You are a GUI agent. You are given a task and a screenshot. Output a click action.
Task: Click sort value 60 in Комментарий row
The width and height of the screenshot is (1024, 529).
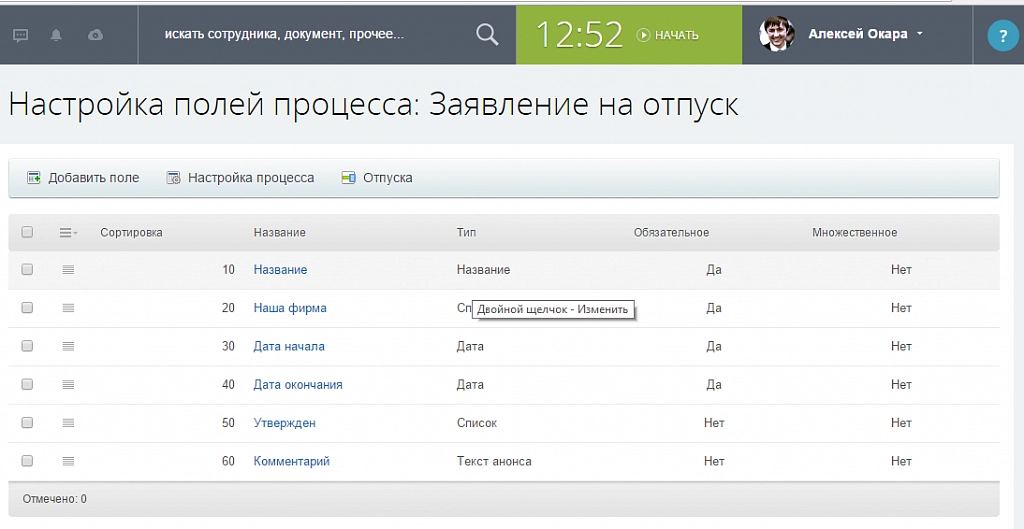coord(228,461)
